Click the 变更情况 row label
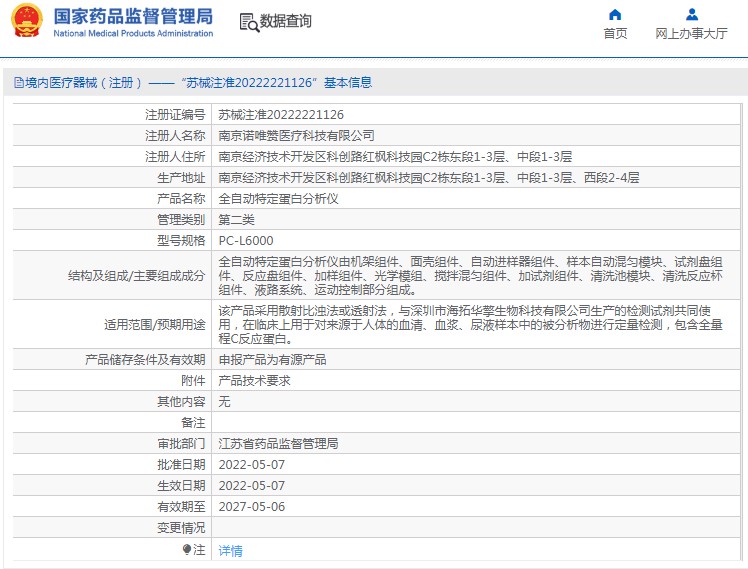The height and width of the screenshot is (569, 748). click(181, 528)
